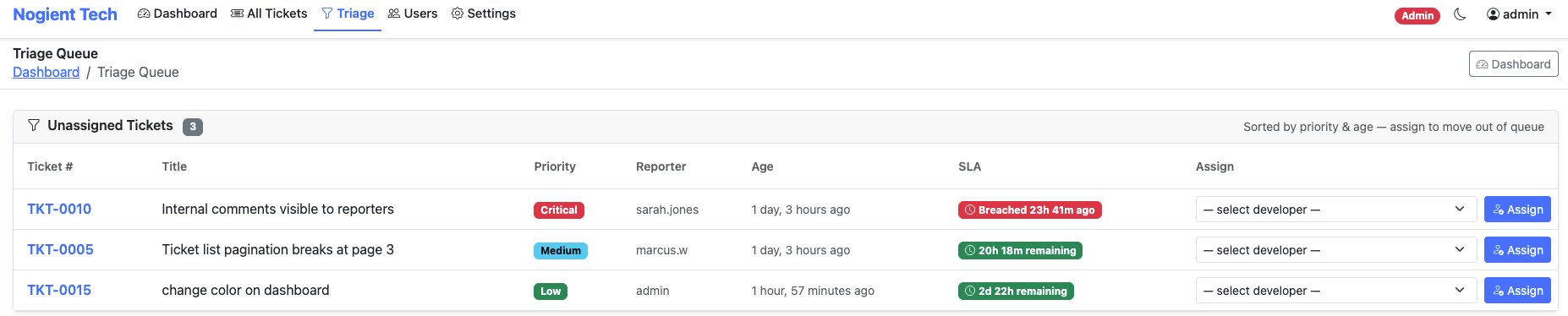Open the Settings nav tab
Viewport: 1568px width, 316px height.
tap(484, 14)
